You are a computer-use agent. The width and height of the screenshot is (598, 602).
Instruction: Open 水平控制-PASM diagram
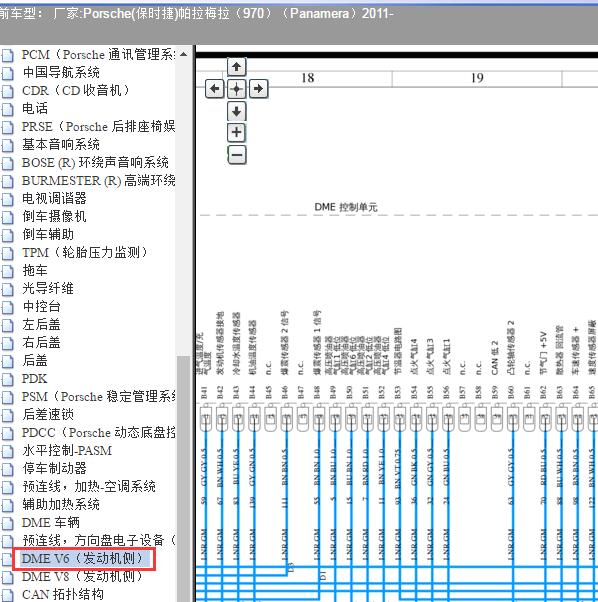[67, 450]
